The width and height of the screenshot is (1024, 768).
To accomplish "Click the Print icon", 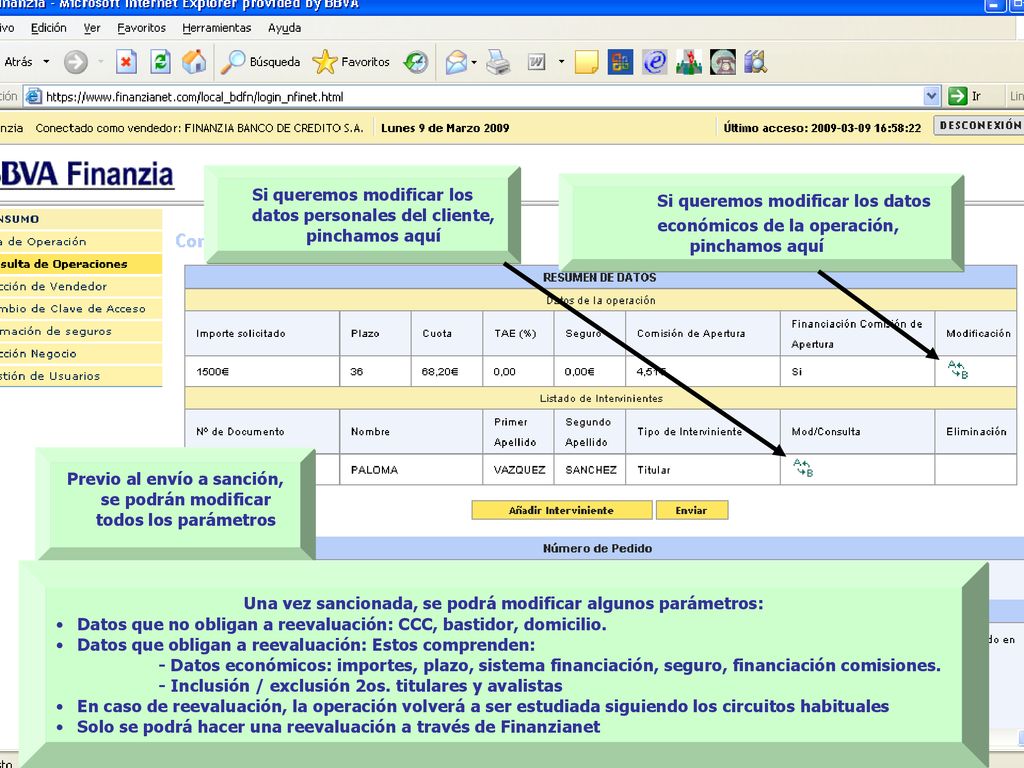I will coord(498,62).
